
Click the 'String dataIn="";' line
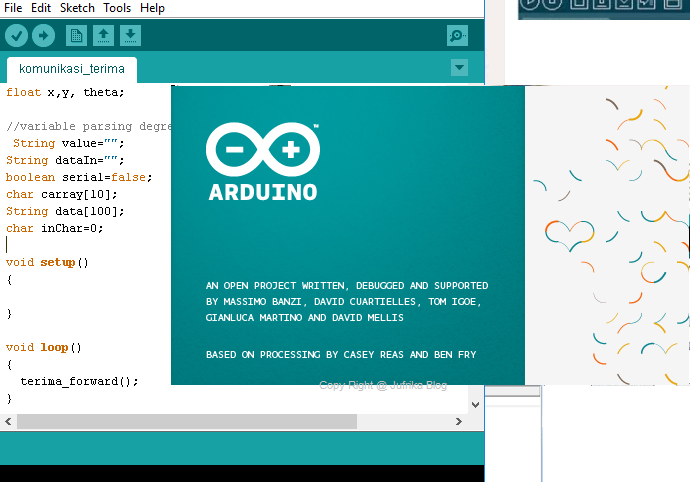point(65,160)
